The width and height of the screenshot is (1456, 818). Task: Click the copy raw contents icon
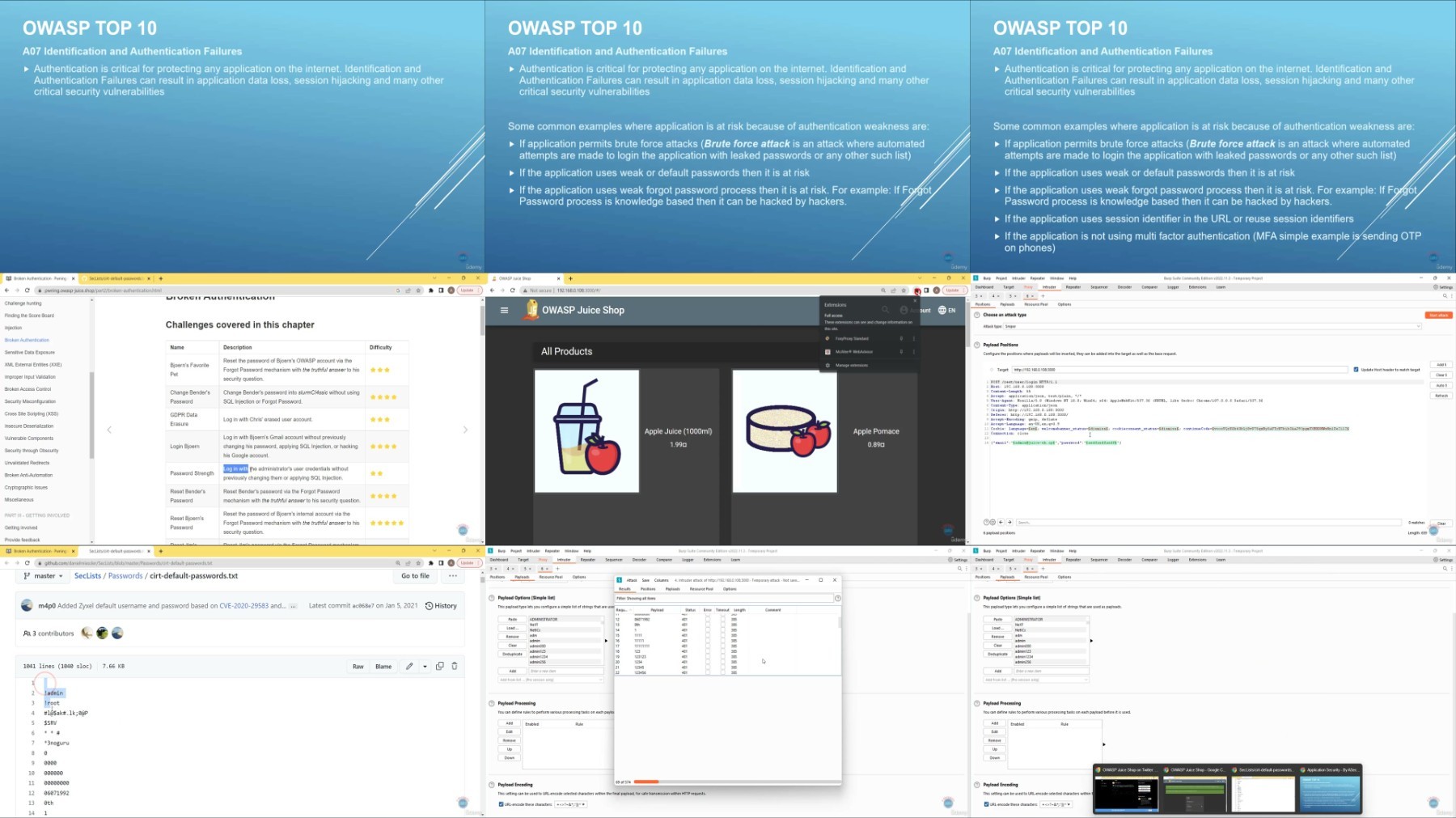[440, 666]
